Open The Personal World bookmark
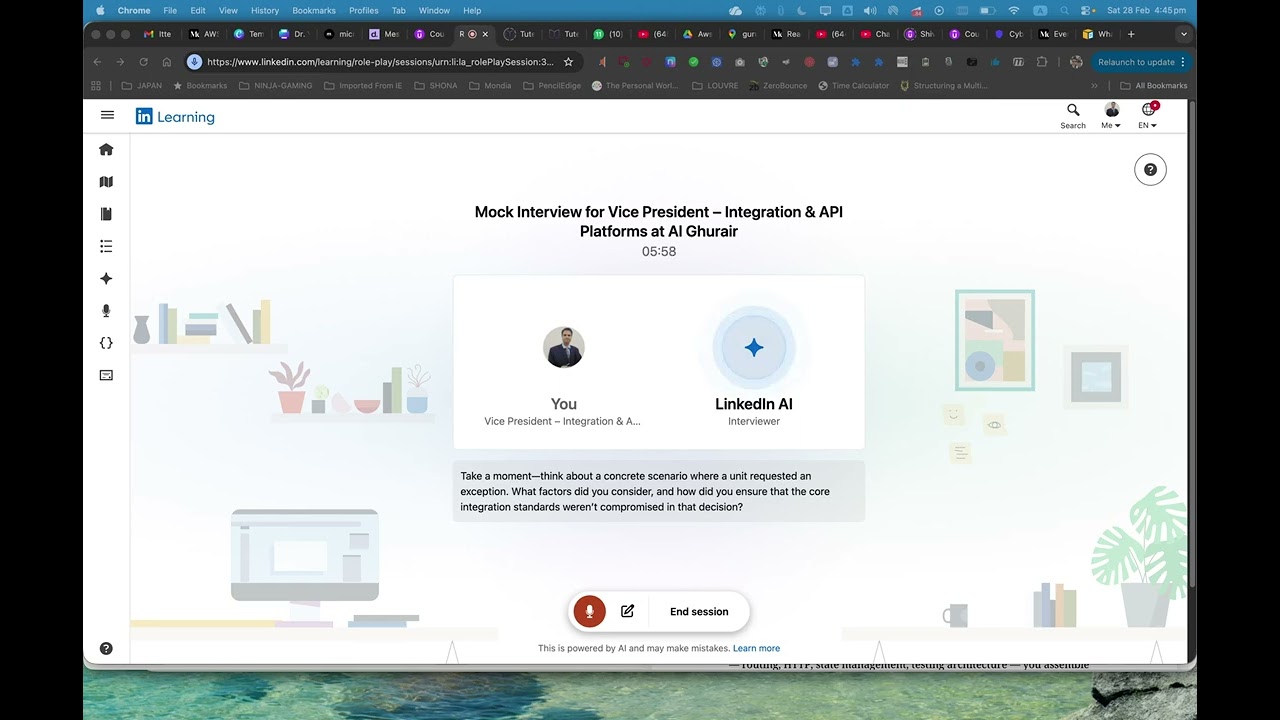The width and height of the screenshot is (1280, 720). tap(635, 86)
